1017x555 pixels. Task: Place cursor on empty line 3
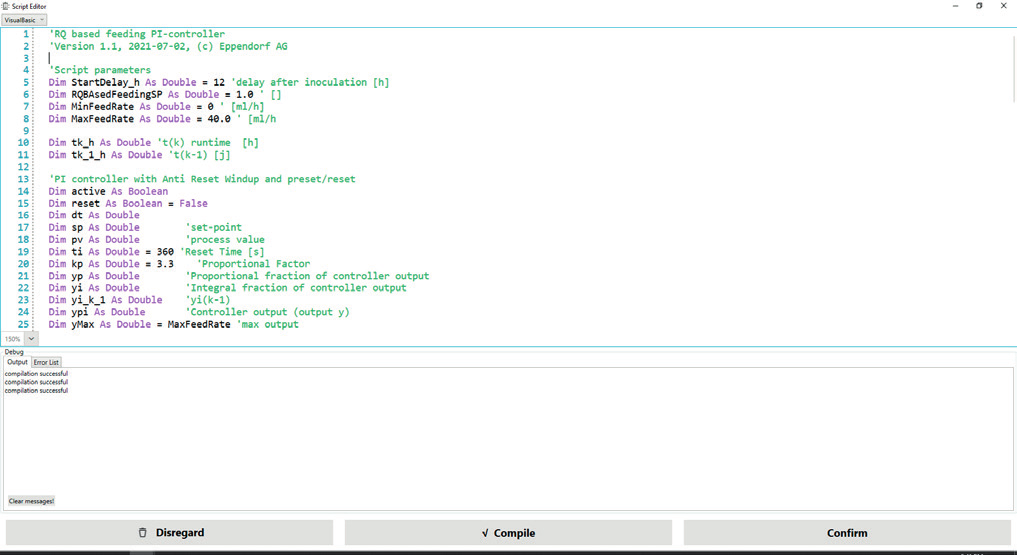(49, 58)
